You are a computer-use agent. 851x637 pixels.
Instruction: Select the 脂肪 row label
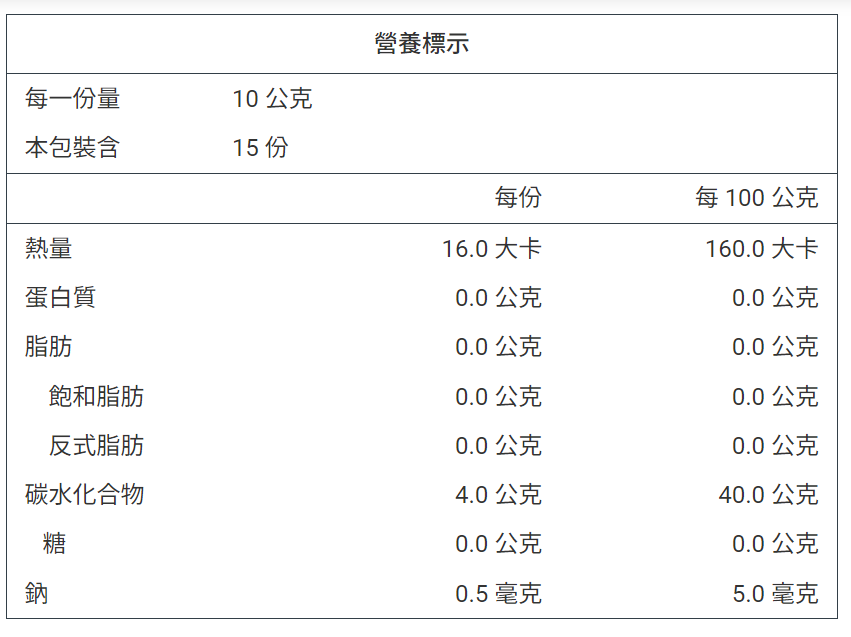[48, 346]
